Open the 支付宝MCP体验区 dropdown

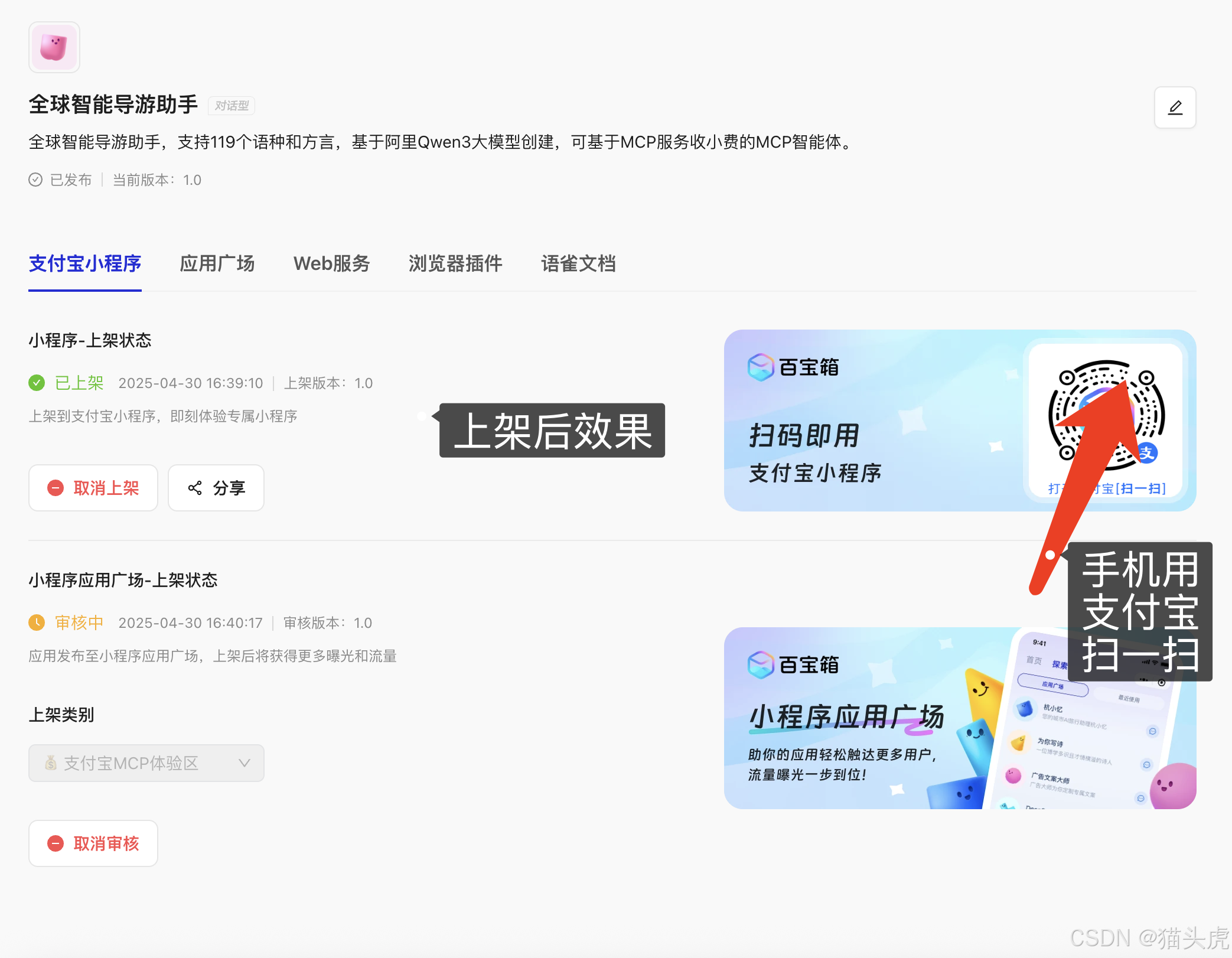click(x=145, y=763)
